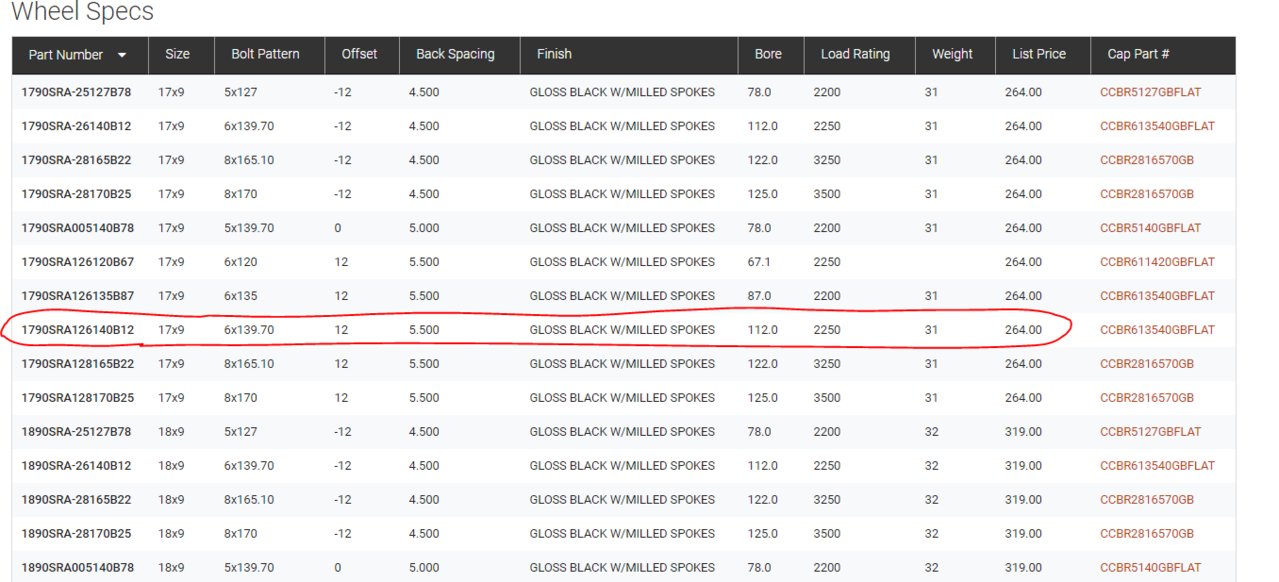Select part number 1790SRA005140B78
Screen dimensions: 1279x582
78,228
